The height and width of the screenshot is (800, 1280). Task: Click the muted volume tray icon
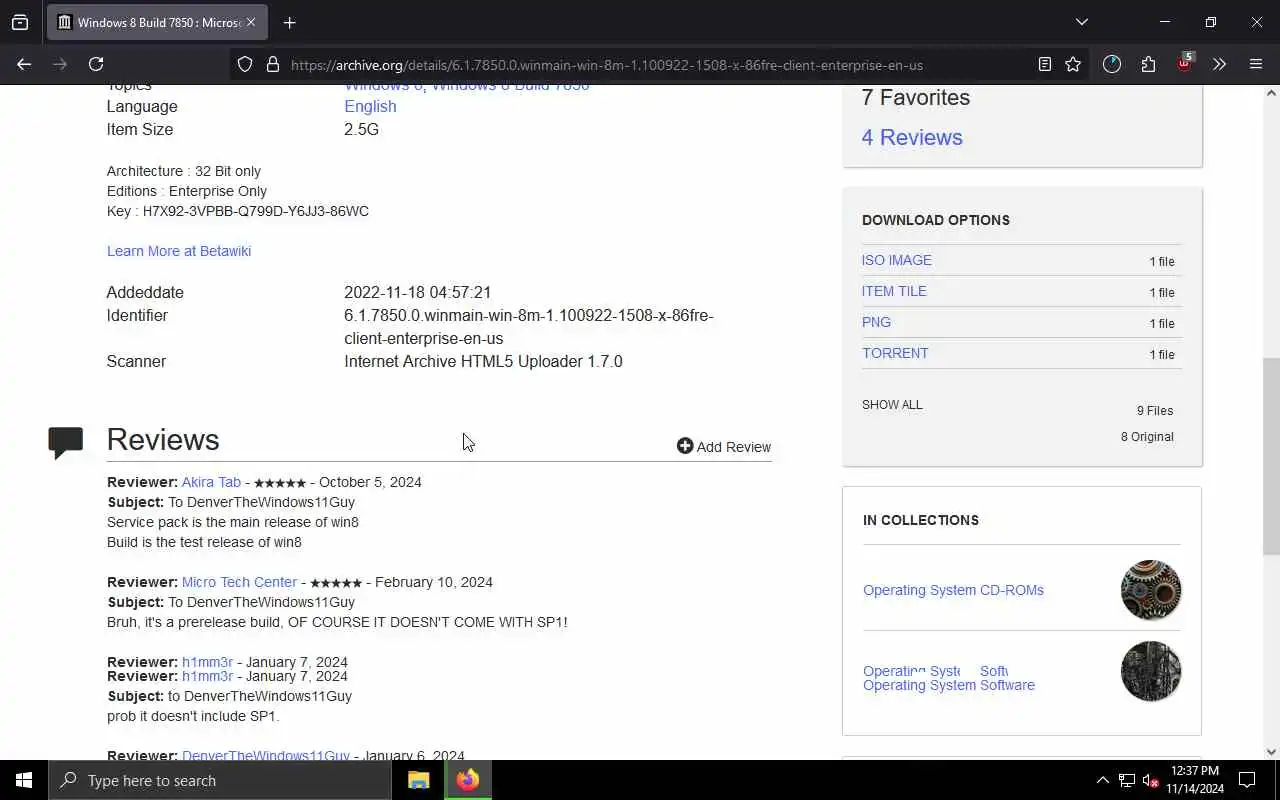1151,780
